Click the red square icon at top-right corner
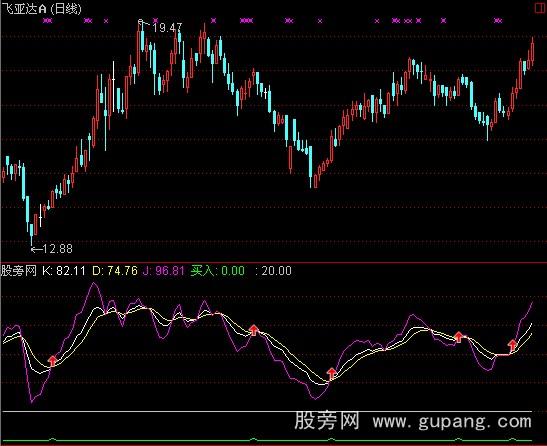The height and width of the screenshot is (446, 547). pyautogui.click(x=541, y=8)
